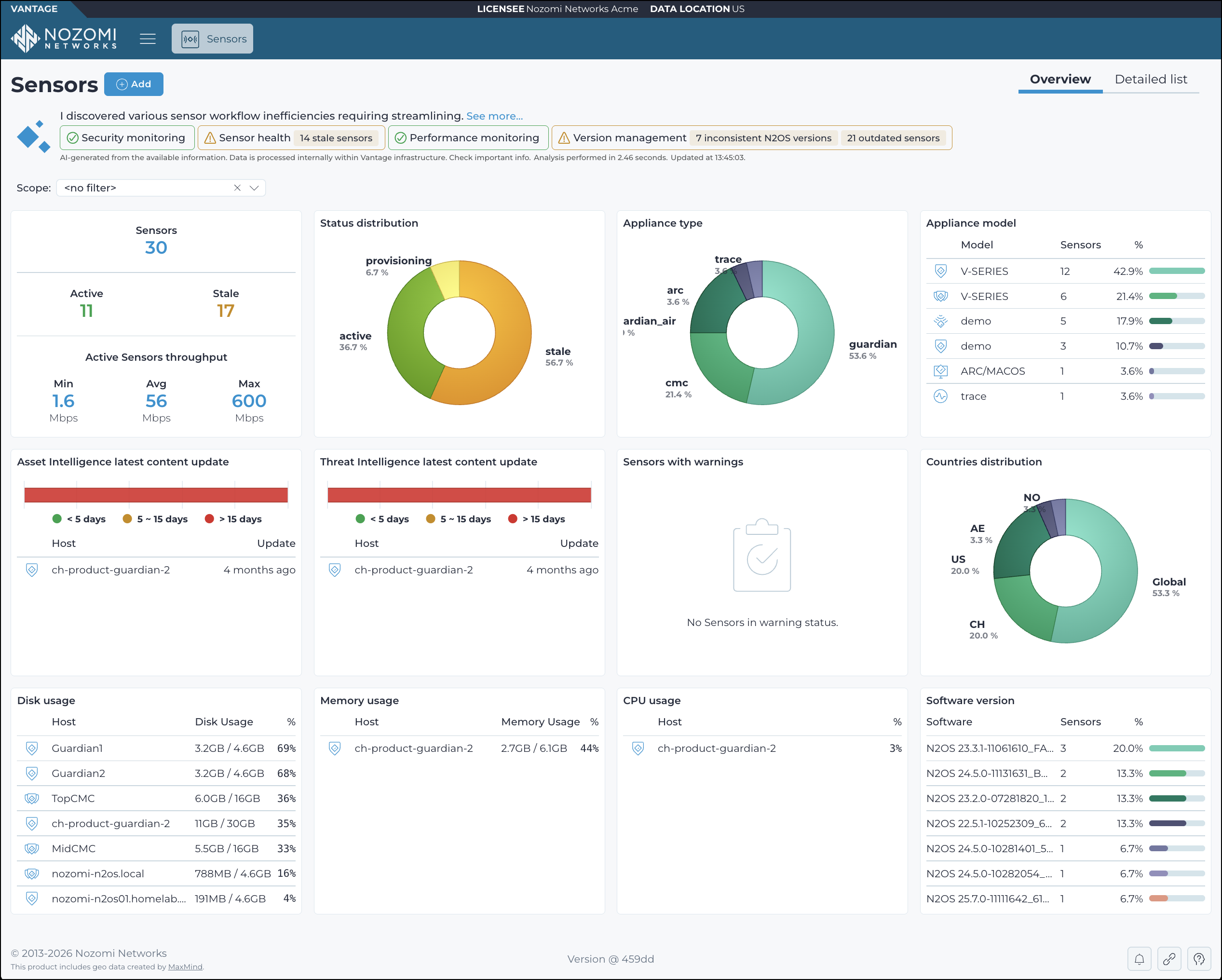Click the Threat Intelligence red update bar
Image resolution: width=1222 pixels, height=980 pixels.
click(x=459, y=495)
